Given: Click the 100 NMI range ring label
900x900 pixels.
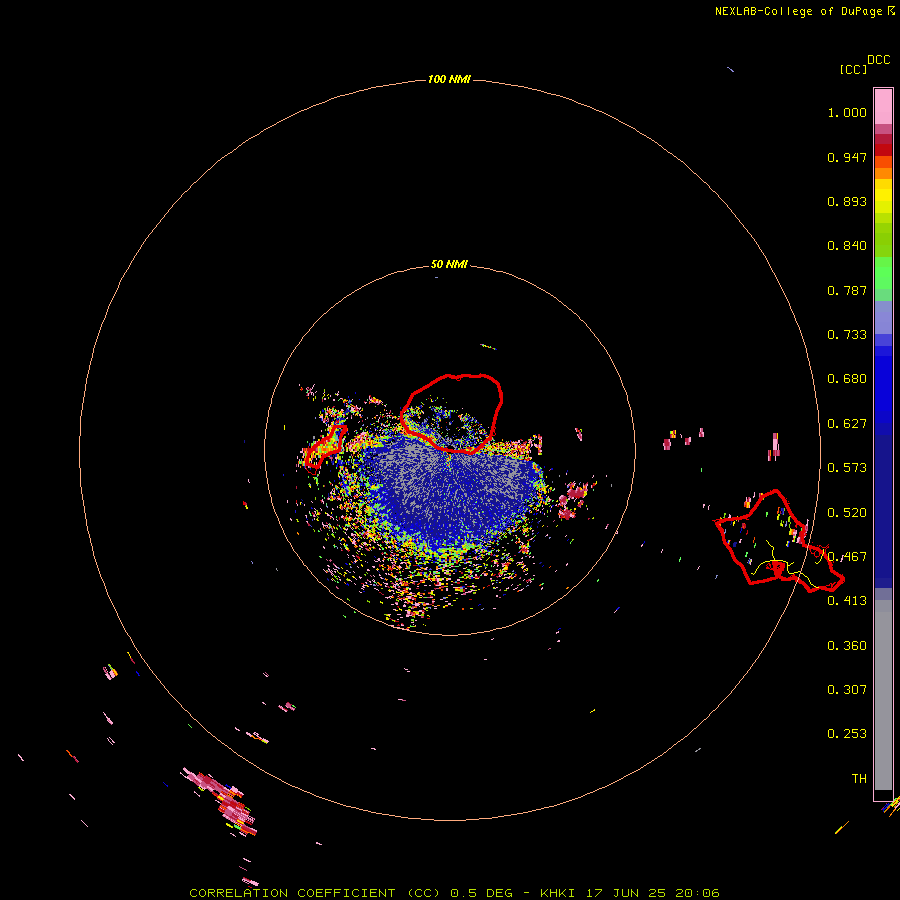Looking at the screenshot, I should 449,79.
